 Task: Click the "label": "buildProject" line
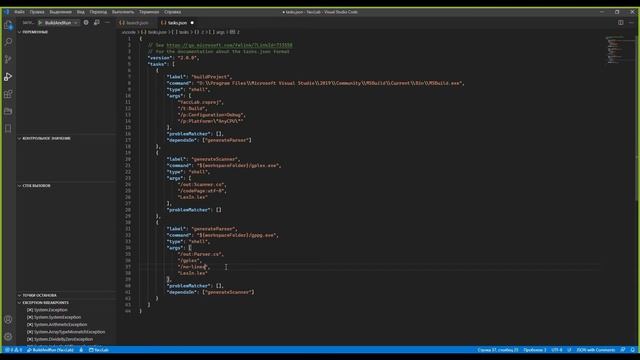click(199, 77)
